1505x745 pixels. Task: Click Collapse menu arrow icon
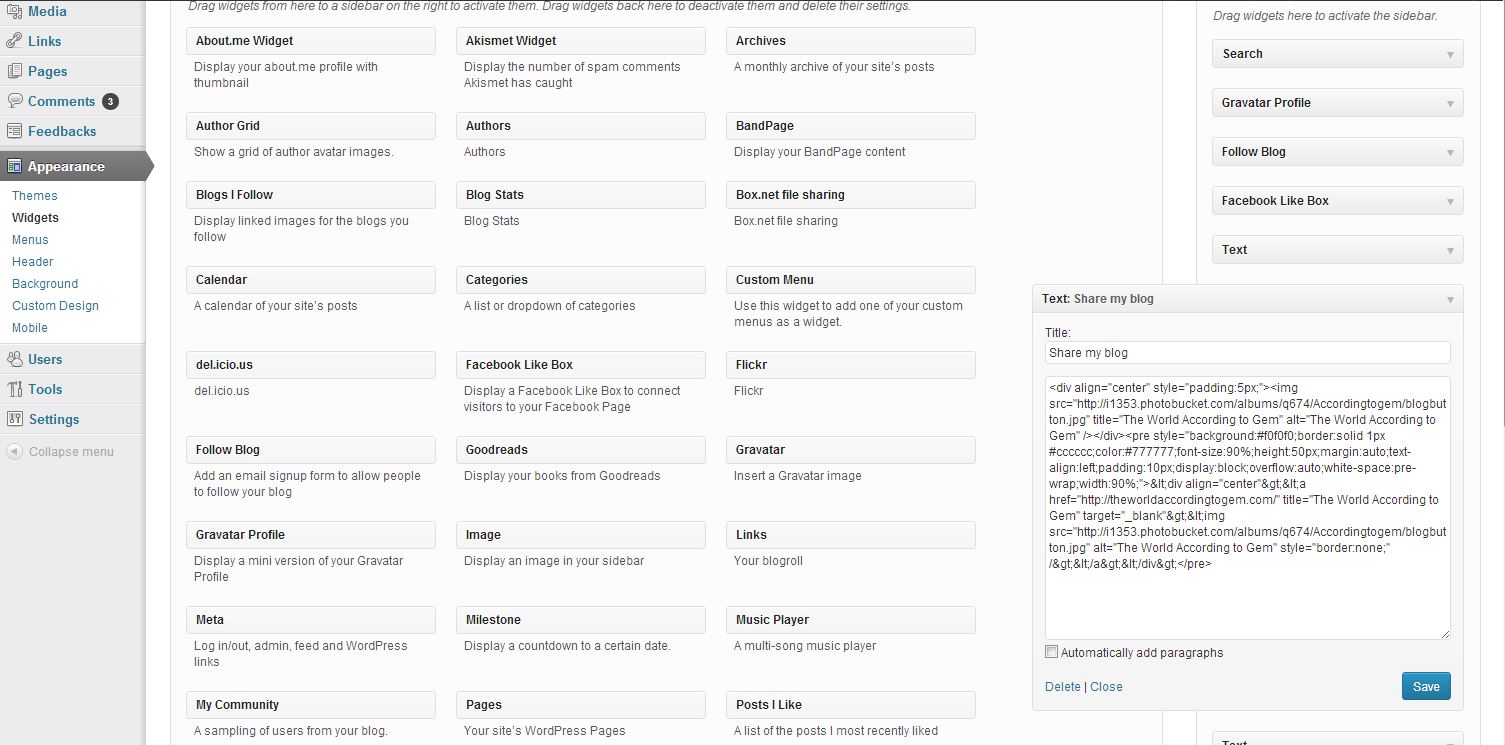(14, 452)
